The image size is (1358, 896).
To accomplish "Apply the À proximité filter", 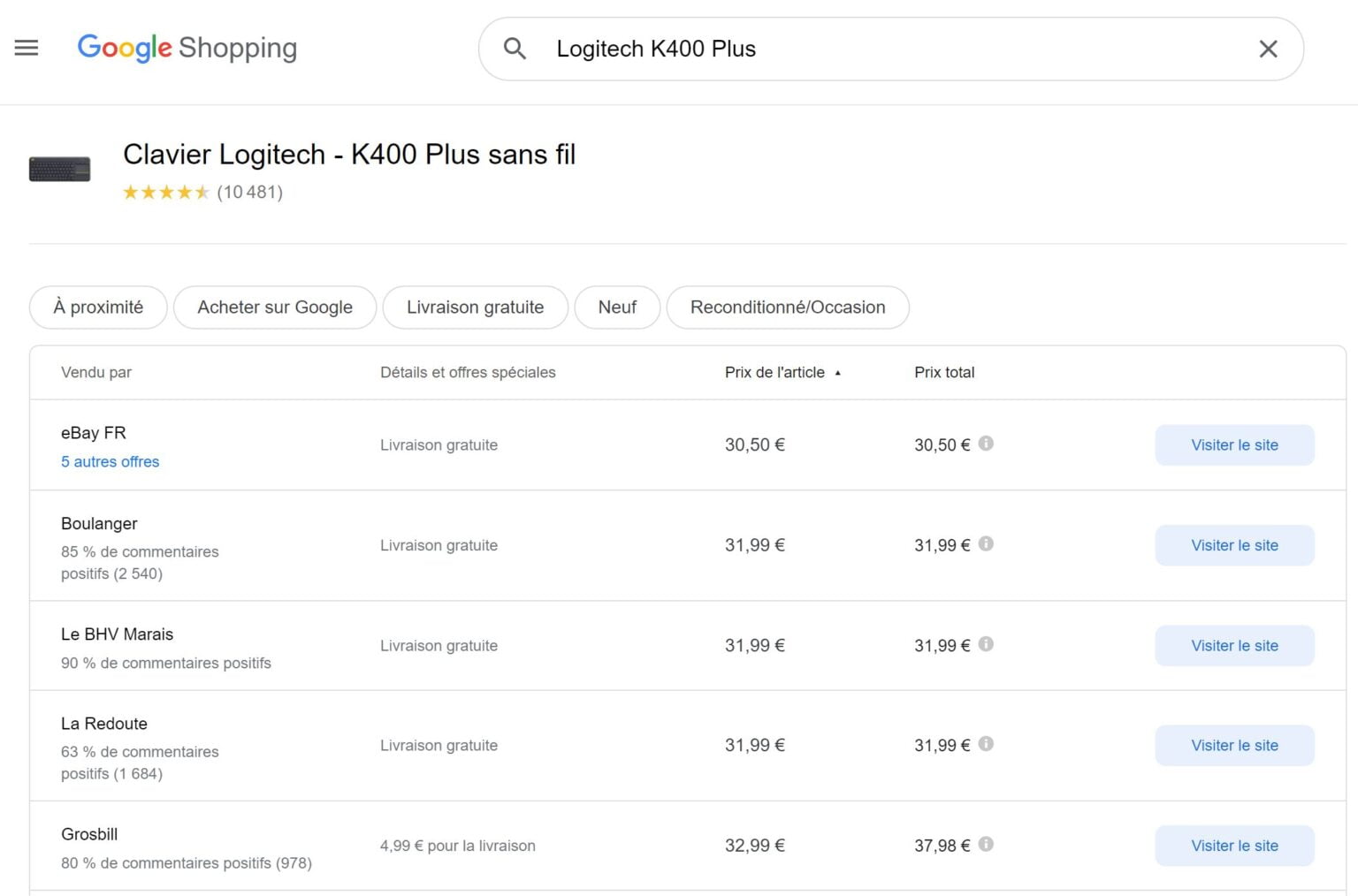I will tap(98, 308).
